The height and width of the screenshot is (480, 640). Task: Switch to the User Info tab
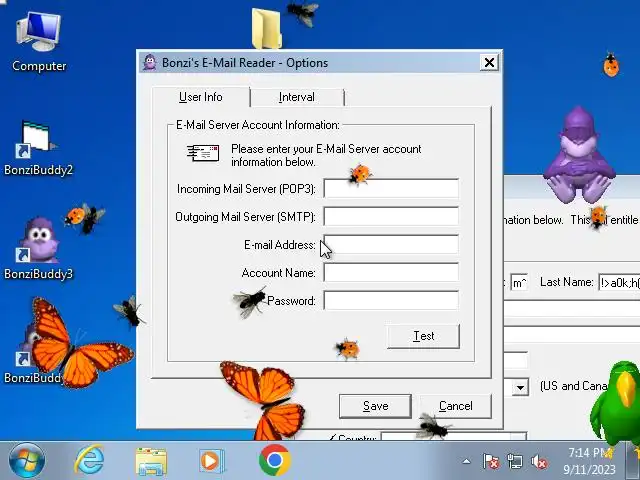tap(201, 97)
